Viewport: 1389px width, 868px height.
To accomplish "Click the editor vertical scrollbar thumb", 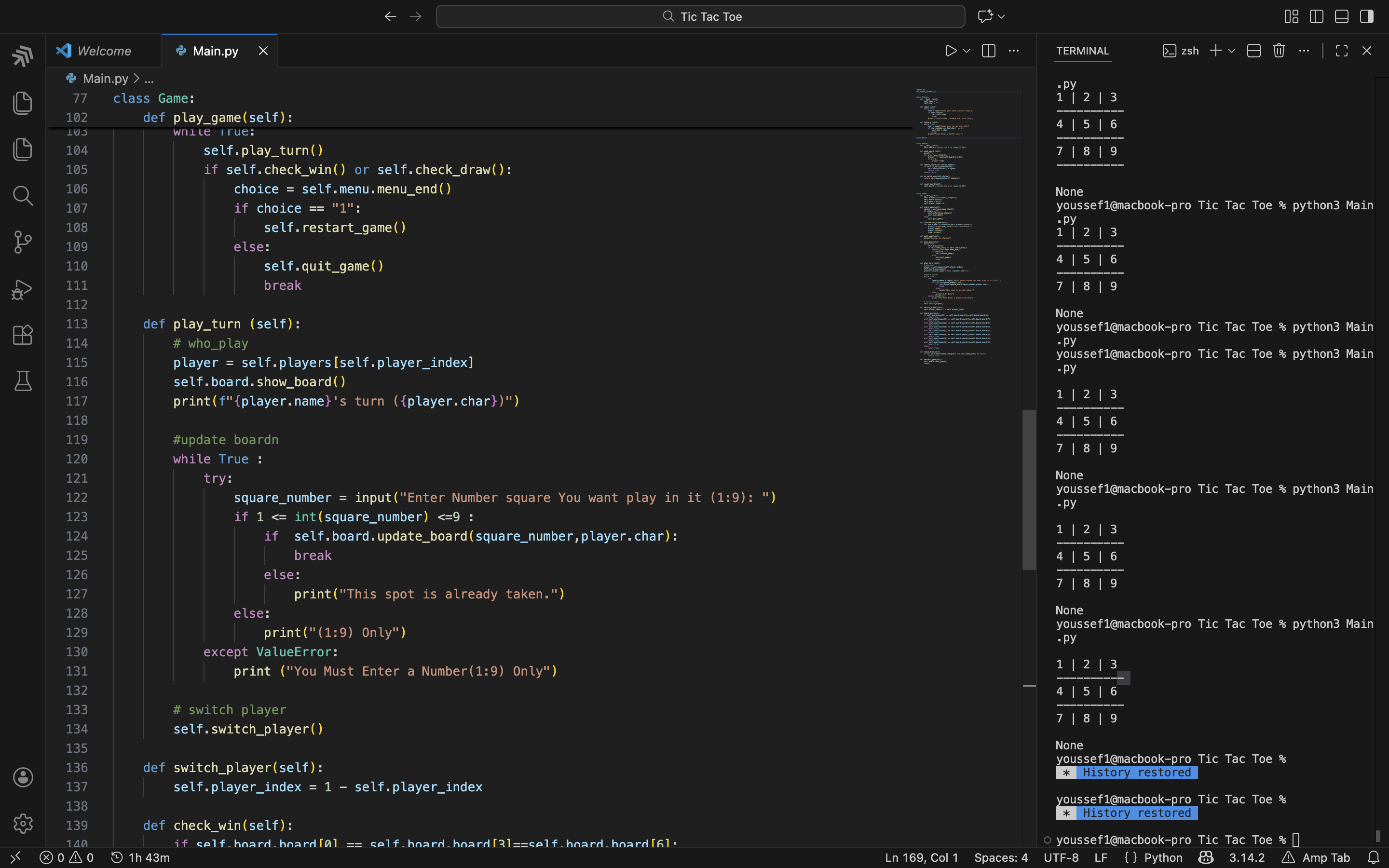I will [1029, 489].
